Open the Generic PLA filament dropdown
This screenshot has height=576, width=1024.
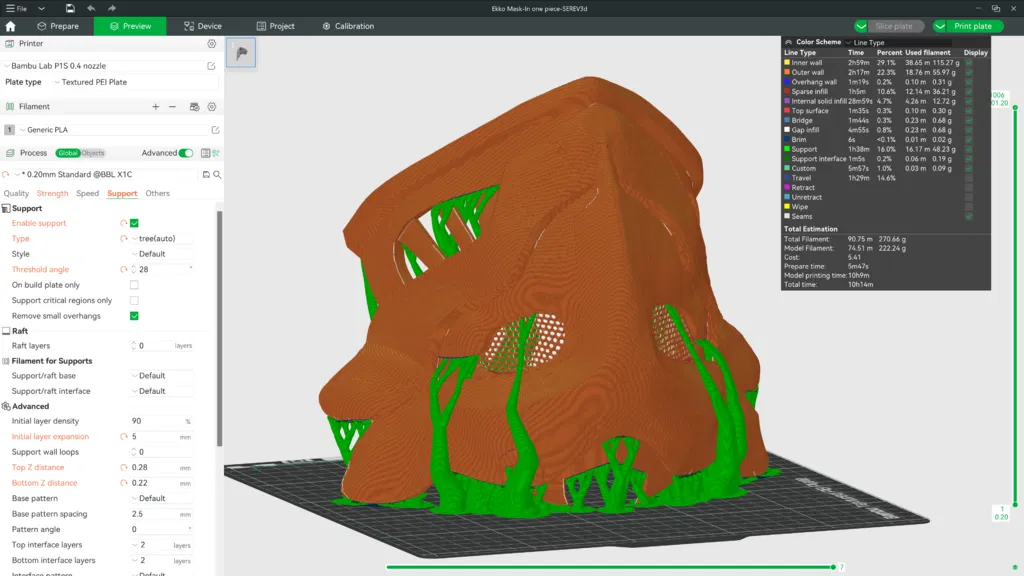point(113,130)
